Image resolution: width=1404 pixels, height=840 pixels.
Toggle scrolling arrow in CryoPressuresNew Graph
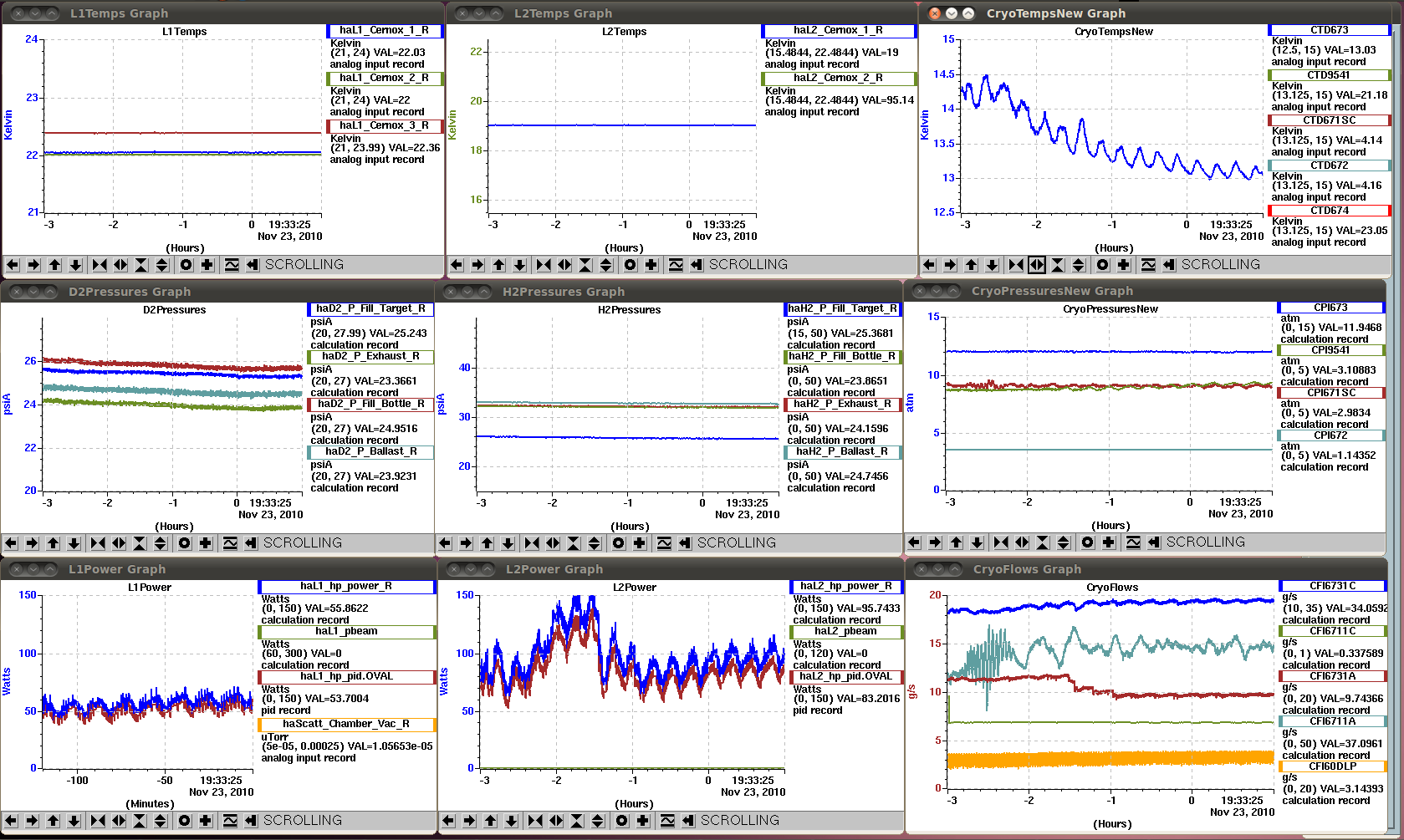1154,542
